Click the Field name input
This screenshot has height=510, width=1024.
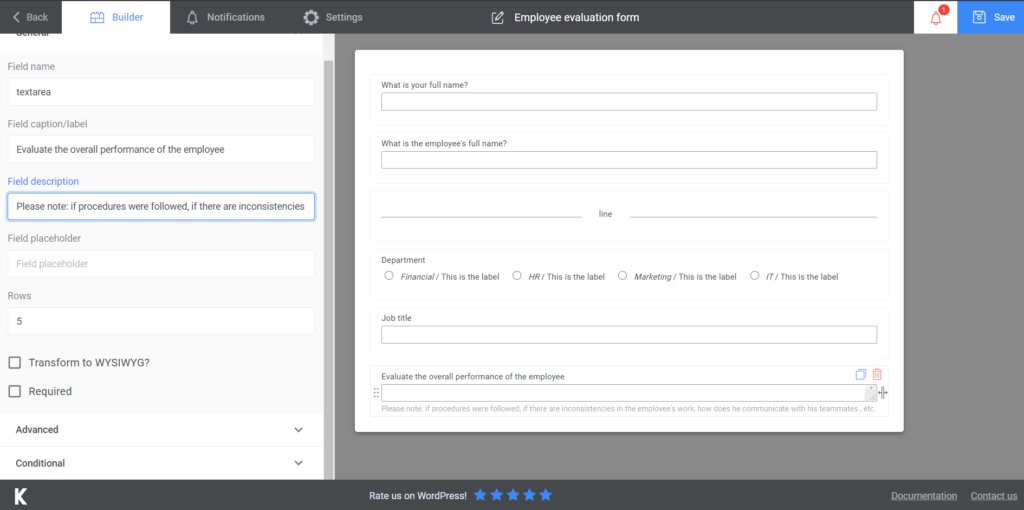coord(161,92)
